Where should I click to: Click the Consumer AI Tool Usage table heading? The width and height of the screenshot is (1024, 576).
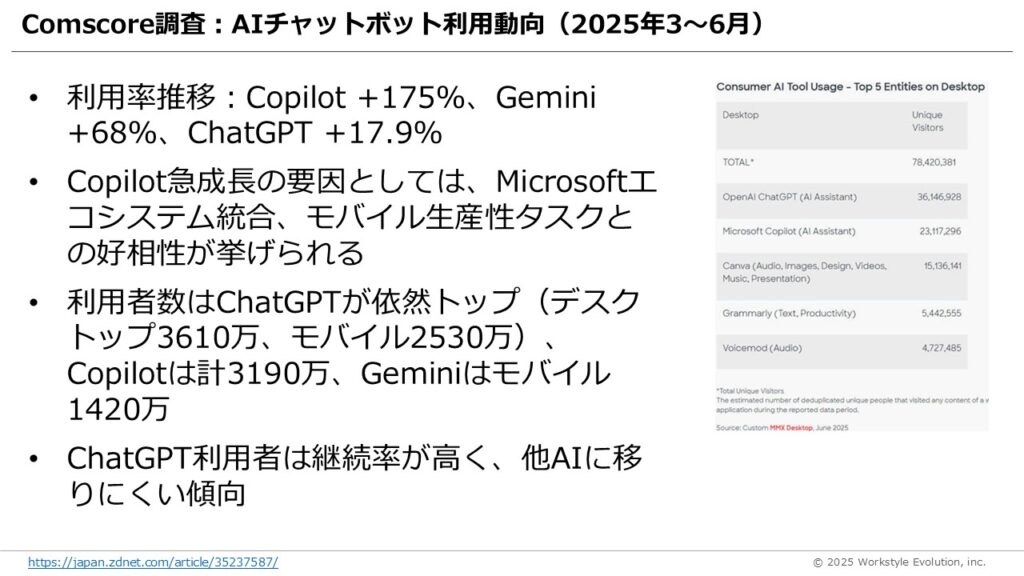[x=850, y=87]
